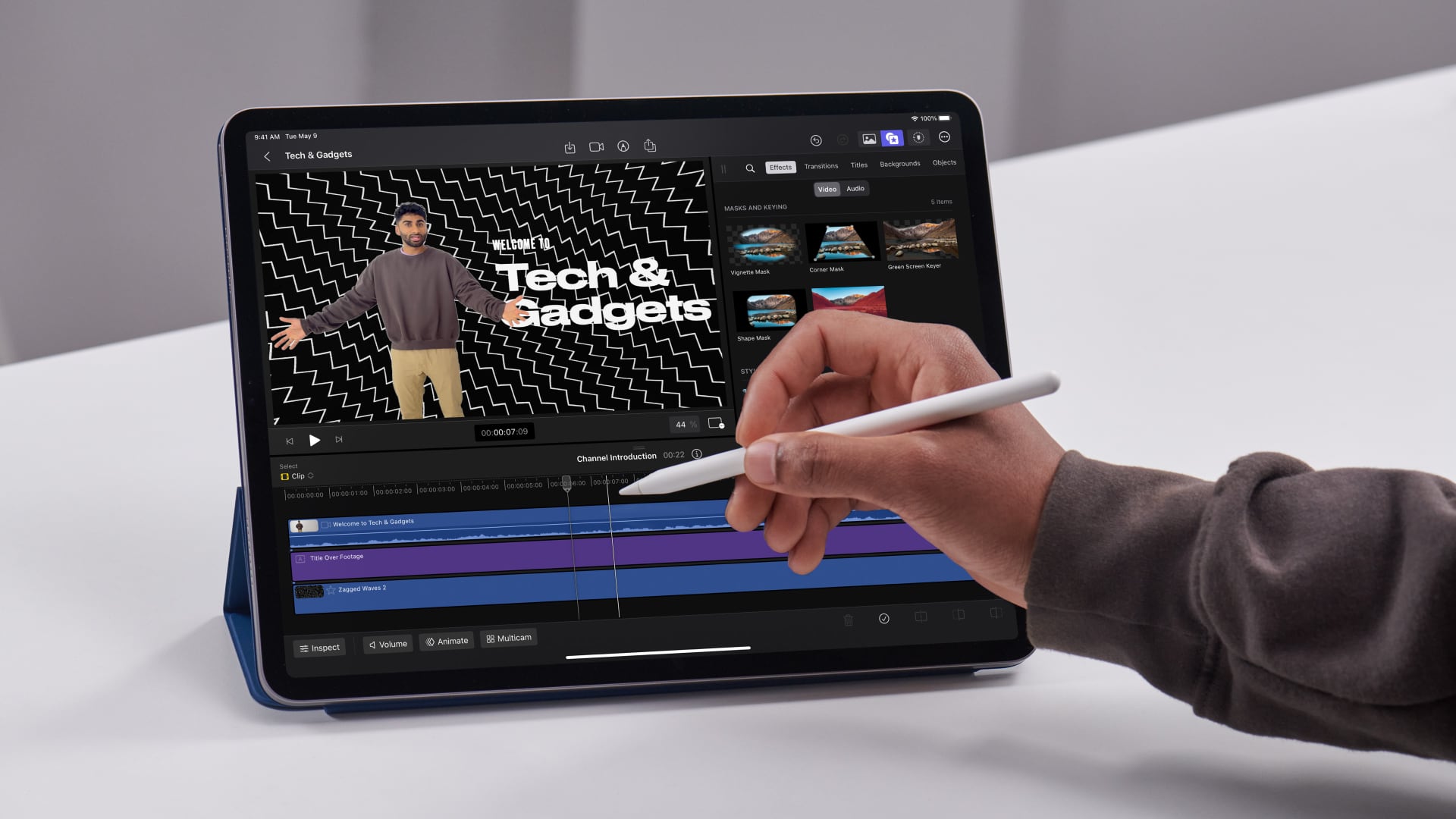Click the info icon next to Channel Introduction
This screenshot has height=819, width=1456.
click(699, 457)
